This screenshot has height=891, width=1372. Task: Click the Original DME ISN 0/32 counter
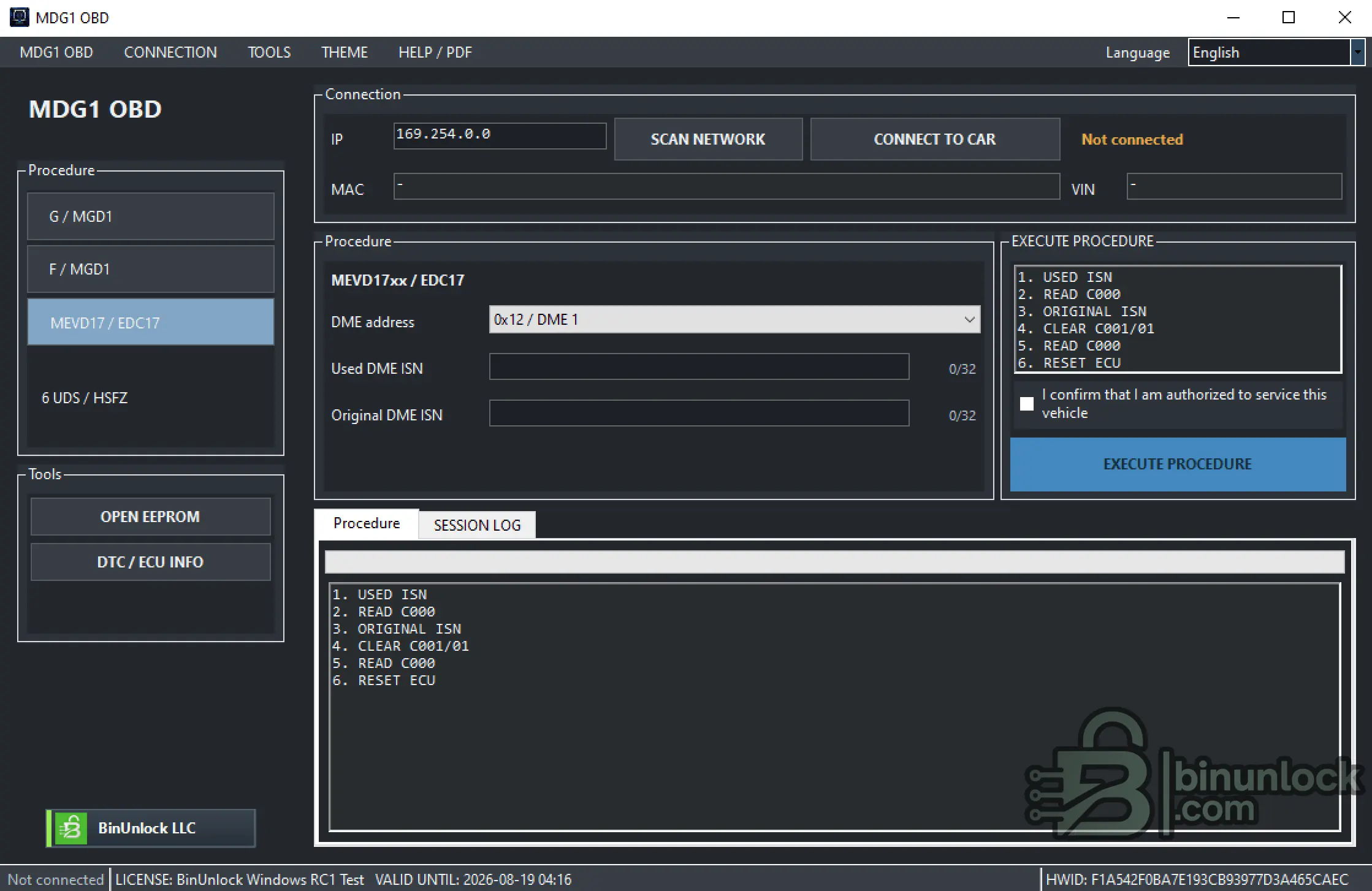pos(962,415)
